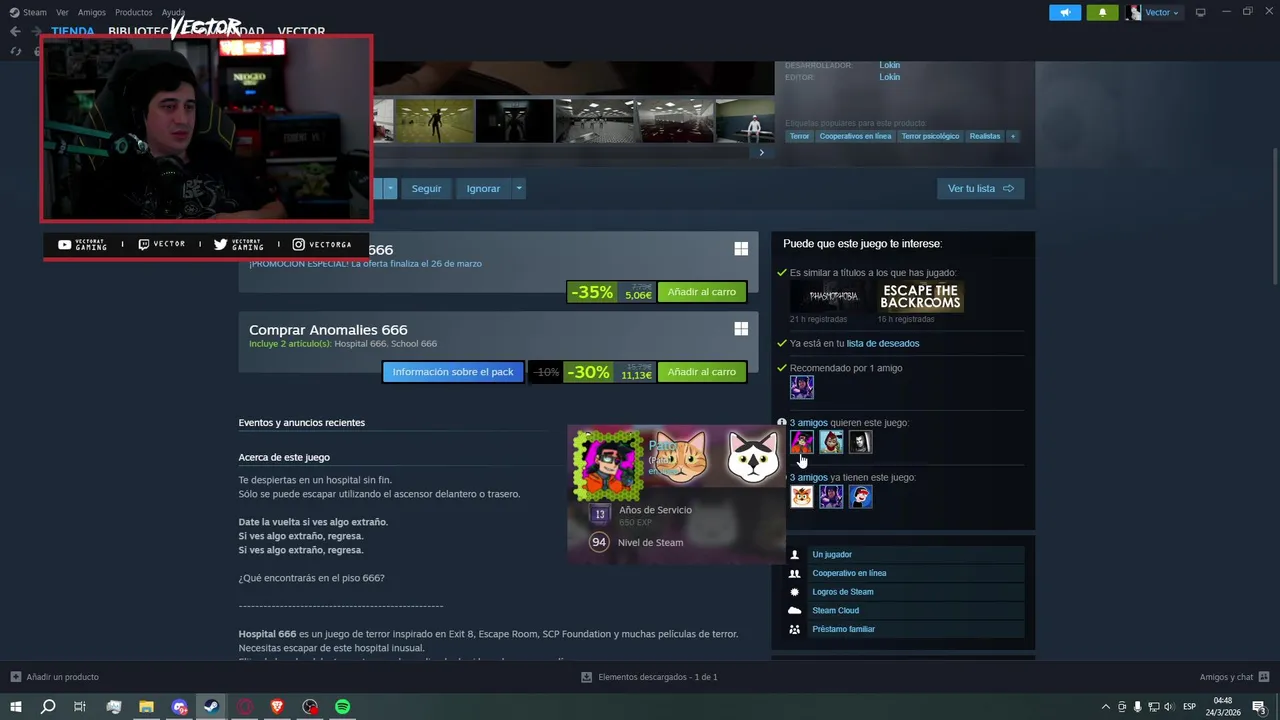Click the taskbar search magnifier
This screenshot has height=720, width=1280.
pos(48,706)
